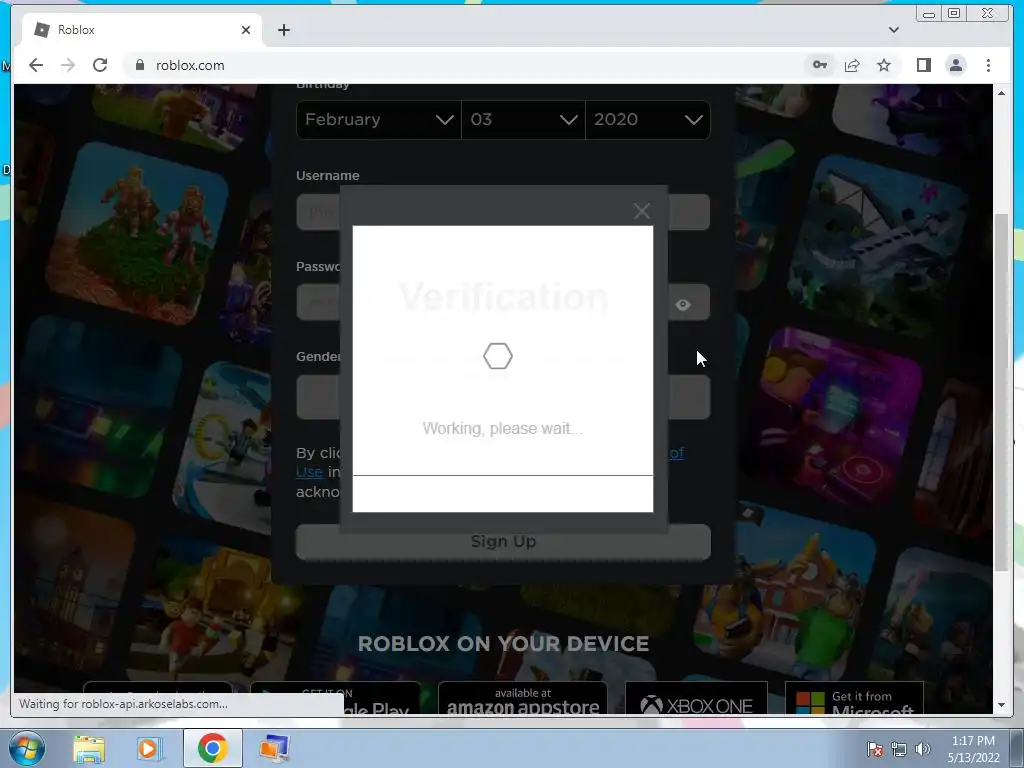Click the "ROBLOX ON YOUR DEVICE" heading
Viewport: 1024px width, 768px height.
point(504,644)
